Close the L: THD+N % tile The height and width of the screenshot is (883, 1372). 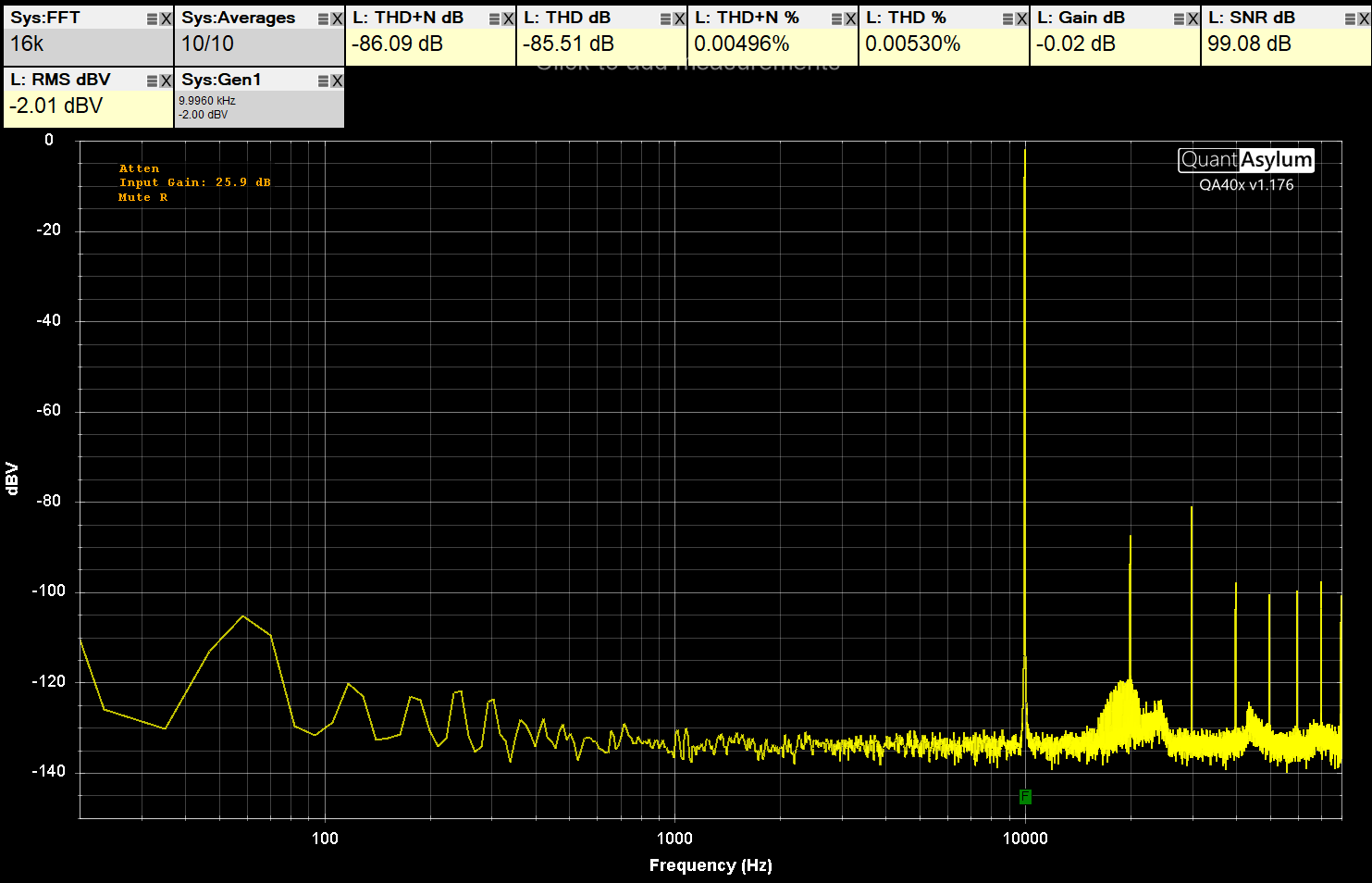tap(850, 19)
